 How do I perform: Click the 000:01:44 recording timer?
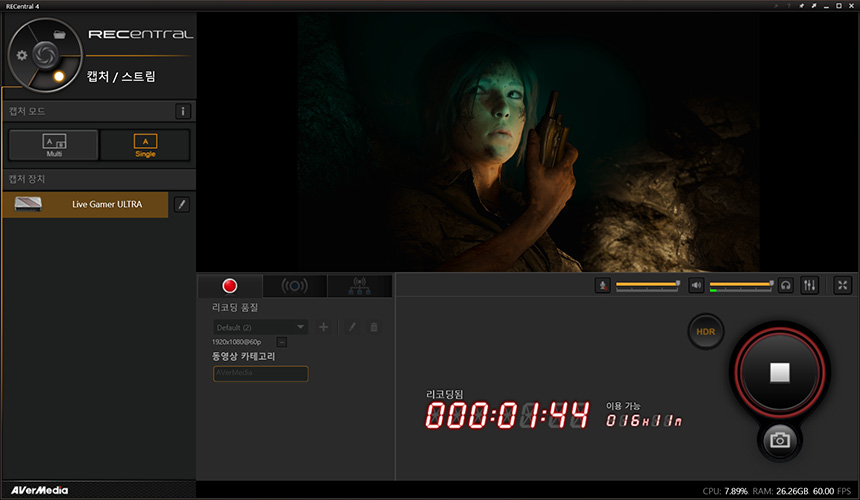(x=507, y=415)
